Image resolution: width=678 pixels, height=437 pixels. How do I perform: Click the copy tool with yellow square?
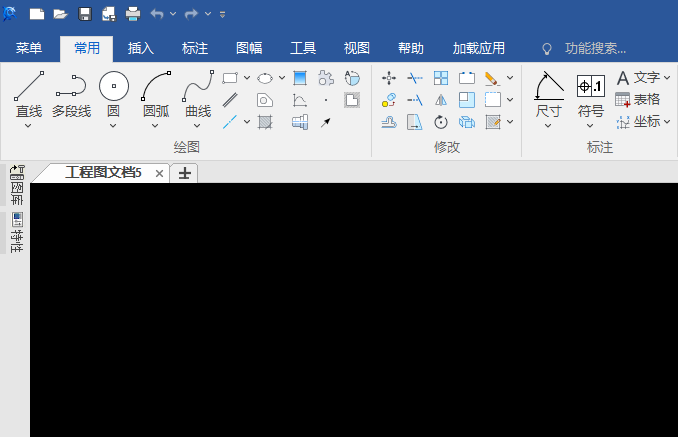click(389, 100)
